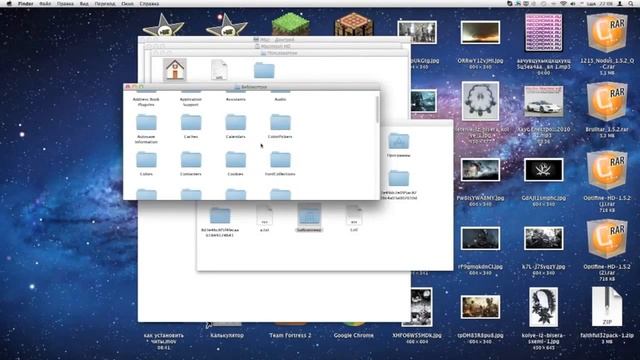Open the Finder menu
The height and width of the screenshot is (360, 640).
pyautogui.click(x=25, y=4)
